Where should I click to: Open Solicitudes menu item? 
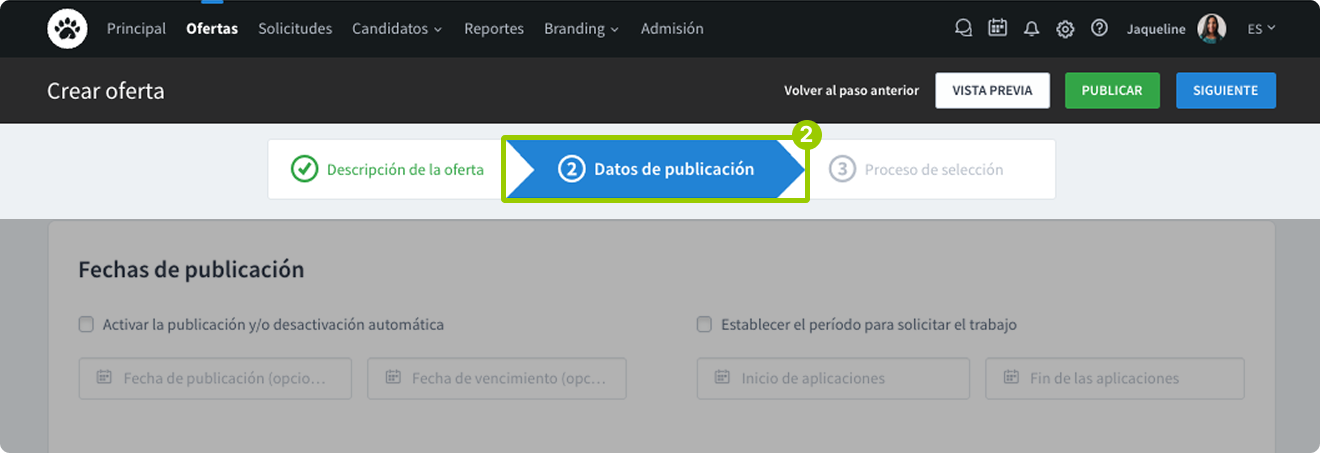[x=295, y=29]
